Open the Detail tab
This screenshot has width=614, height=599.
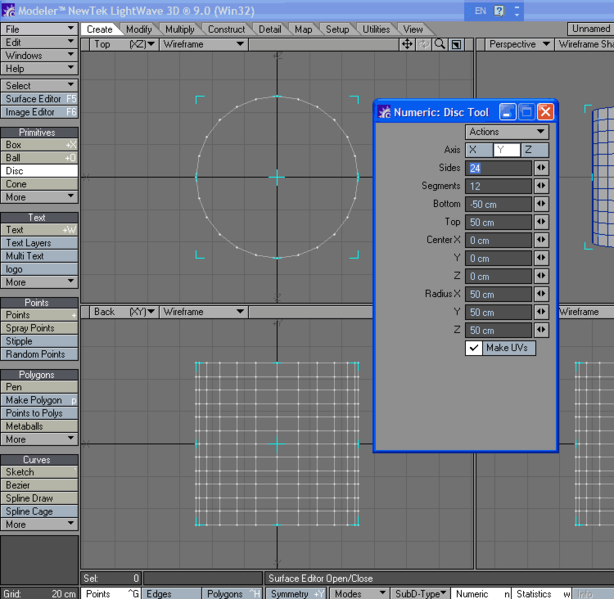click(x=270, y=29)
